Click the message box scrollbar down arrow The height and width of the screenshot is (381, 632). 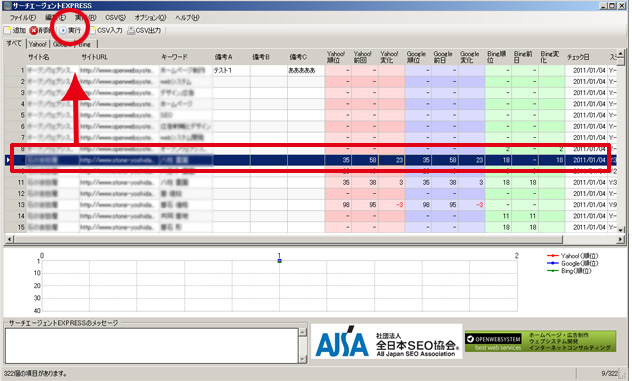[303, 359]
